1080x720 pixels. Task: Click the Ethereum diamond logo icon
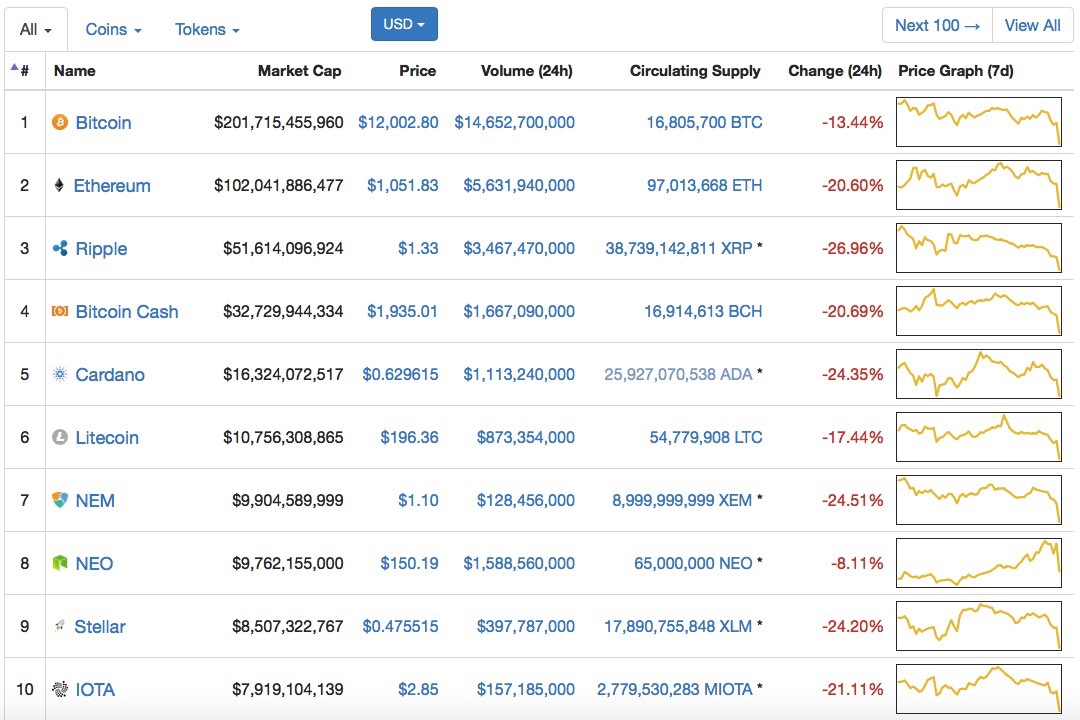(59, 185)
